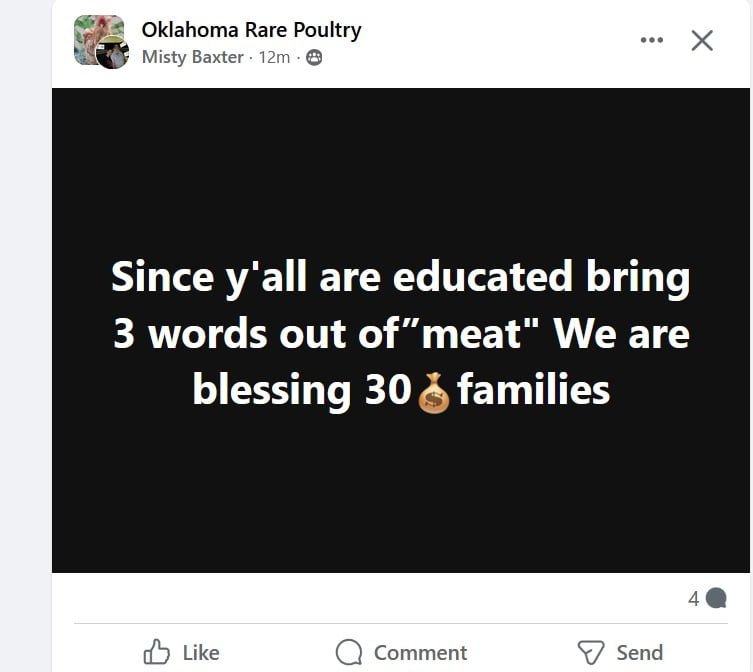View the 4 comments count
753x672 pixels.
click(x=694, y=599)
